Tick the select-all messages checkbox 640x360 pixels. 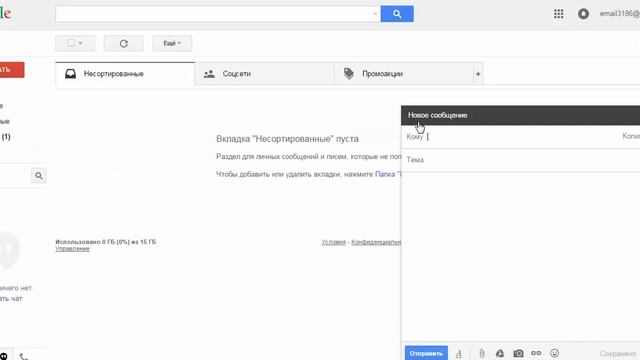(x=71, y=43)
